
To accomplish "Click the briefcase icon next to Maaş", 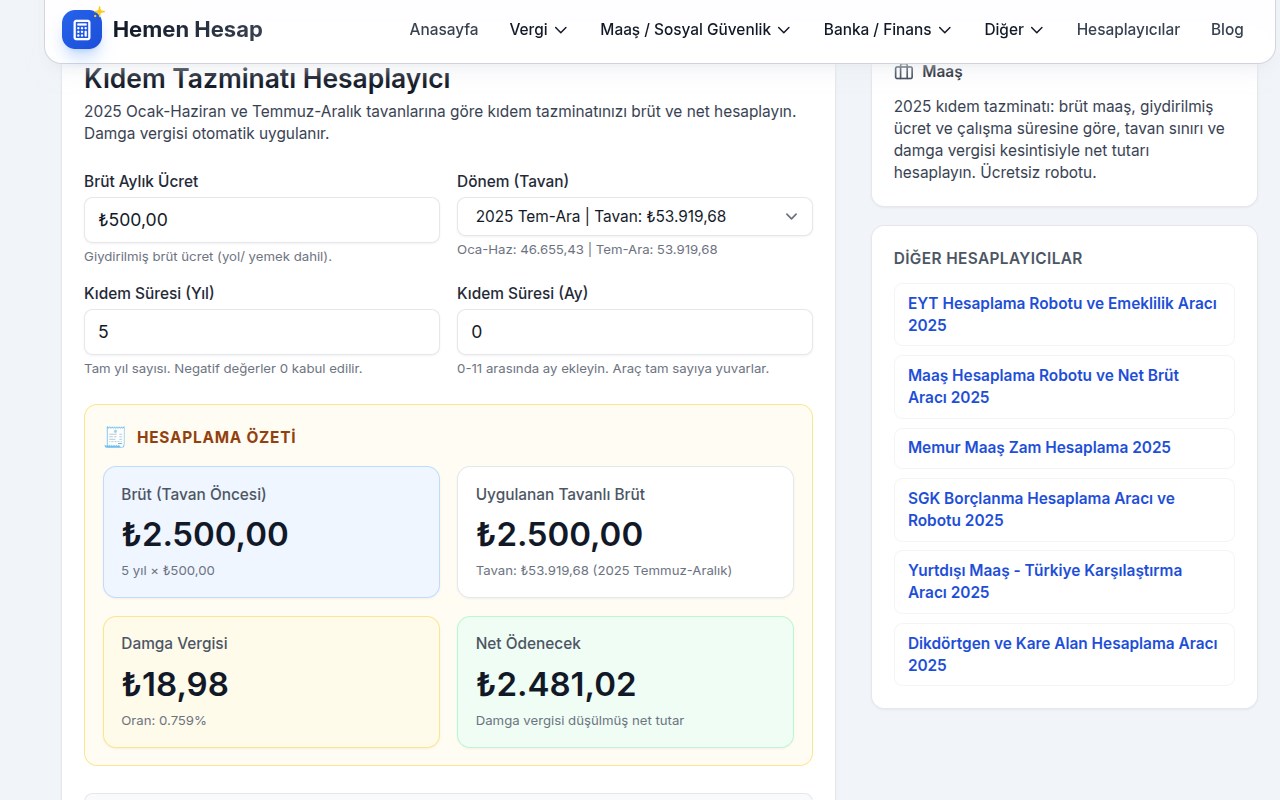I will pos(904,72).
